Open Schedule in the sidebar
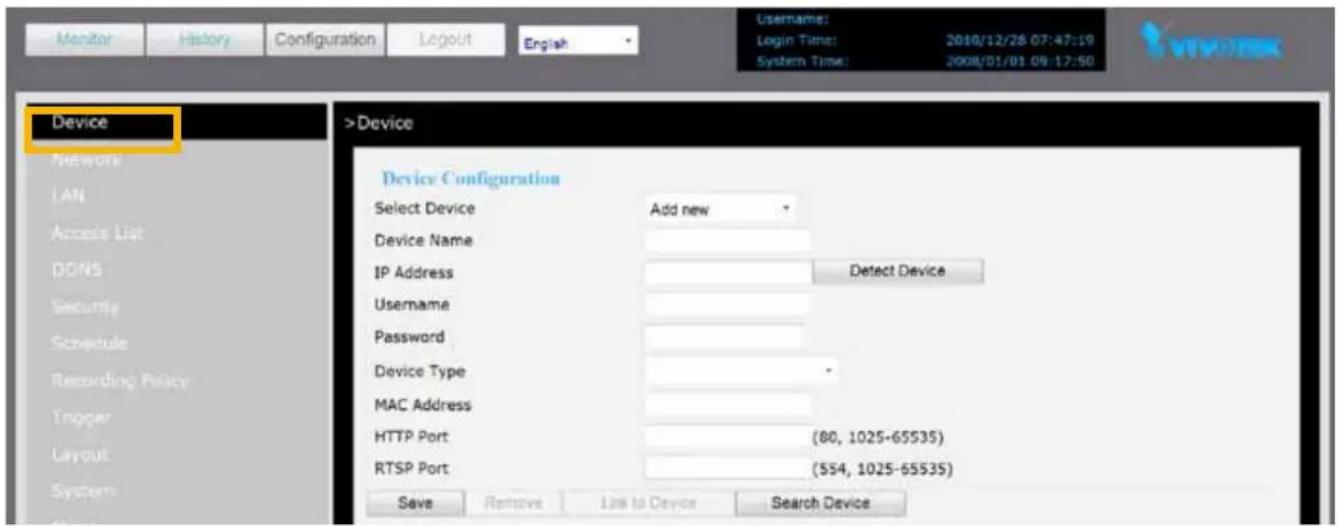The width and height of the screenshot is (1337, 526). coord(89,343)
